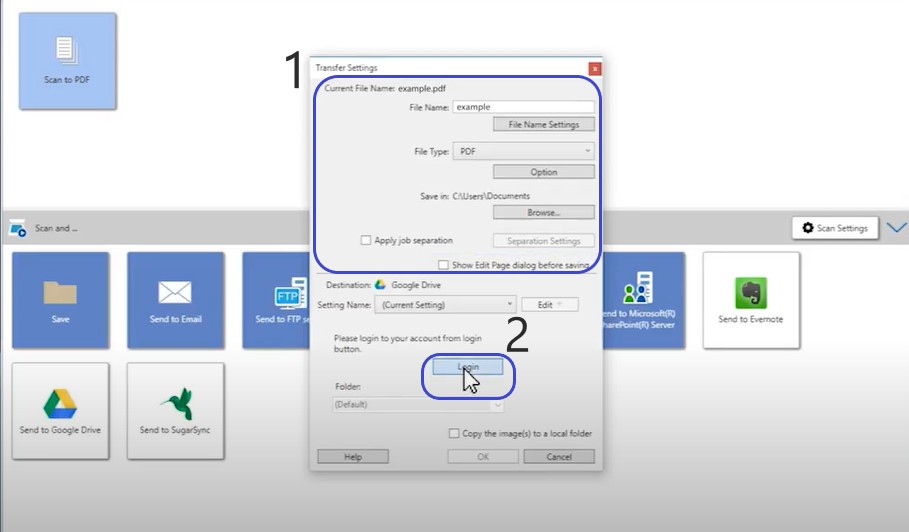The height and width of the screenshot is (532, 909).
Task: Check Copy the image(s) to a local folder
Action: 454,434
